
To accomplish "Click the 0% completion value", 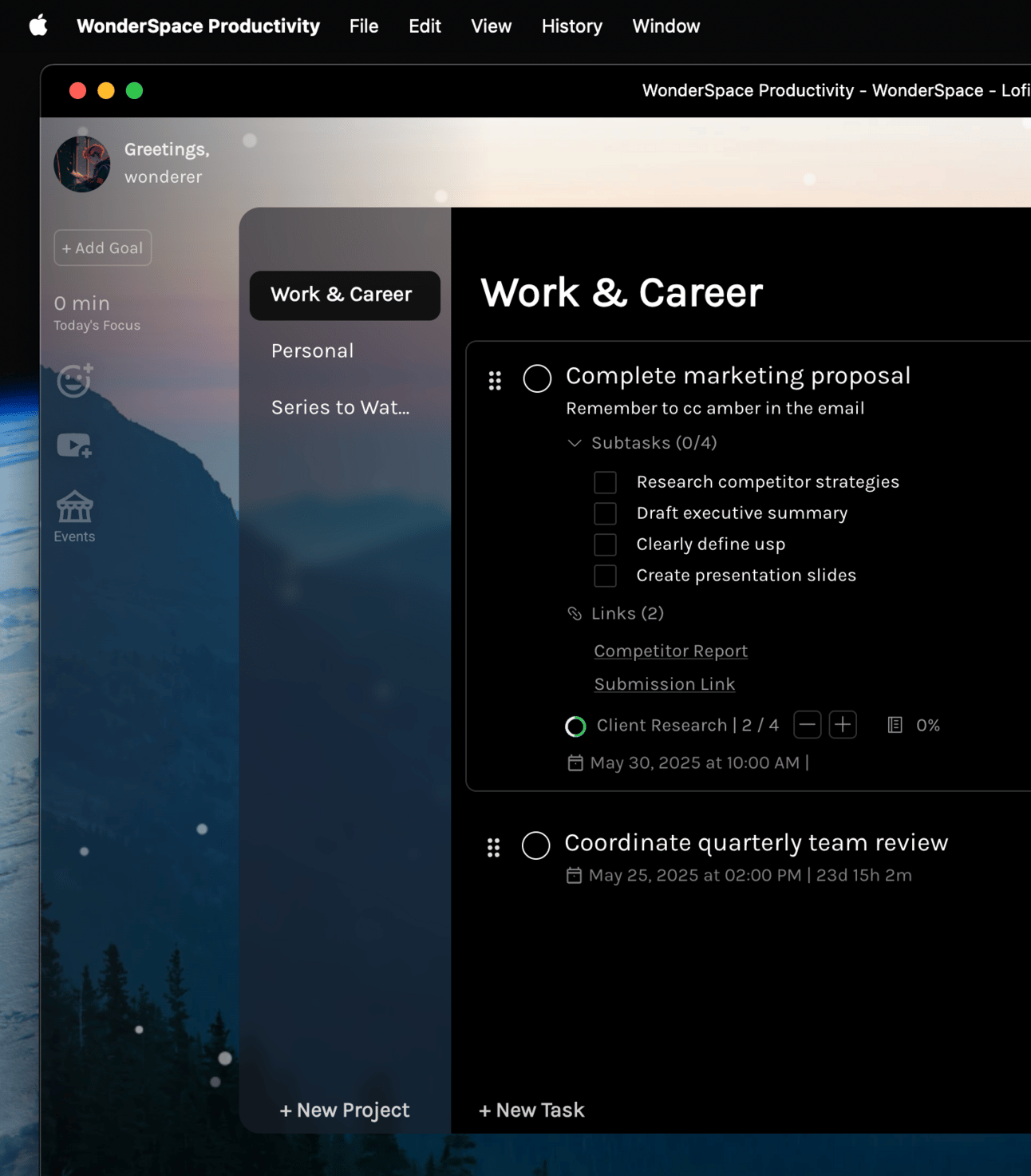I will (928, 725).
